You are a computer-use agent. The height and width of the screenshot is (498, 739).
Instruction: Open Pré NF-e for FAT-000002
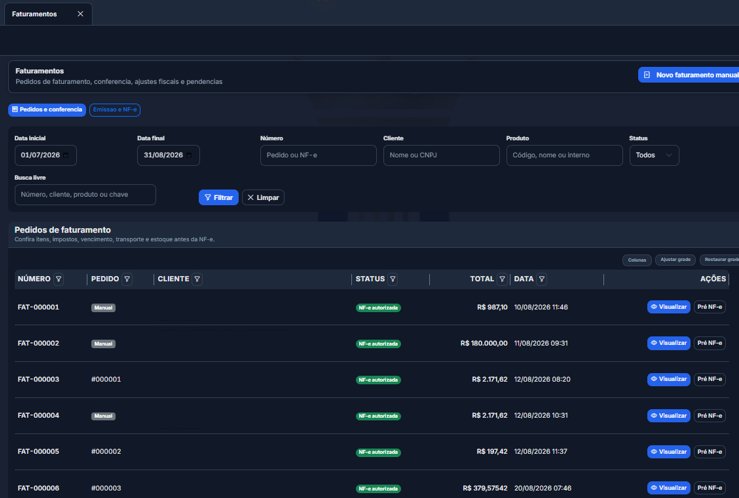(709, 343)
